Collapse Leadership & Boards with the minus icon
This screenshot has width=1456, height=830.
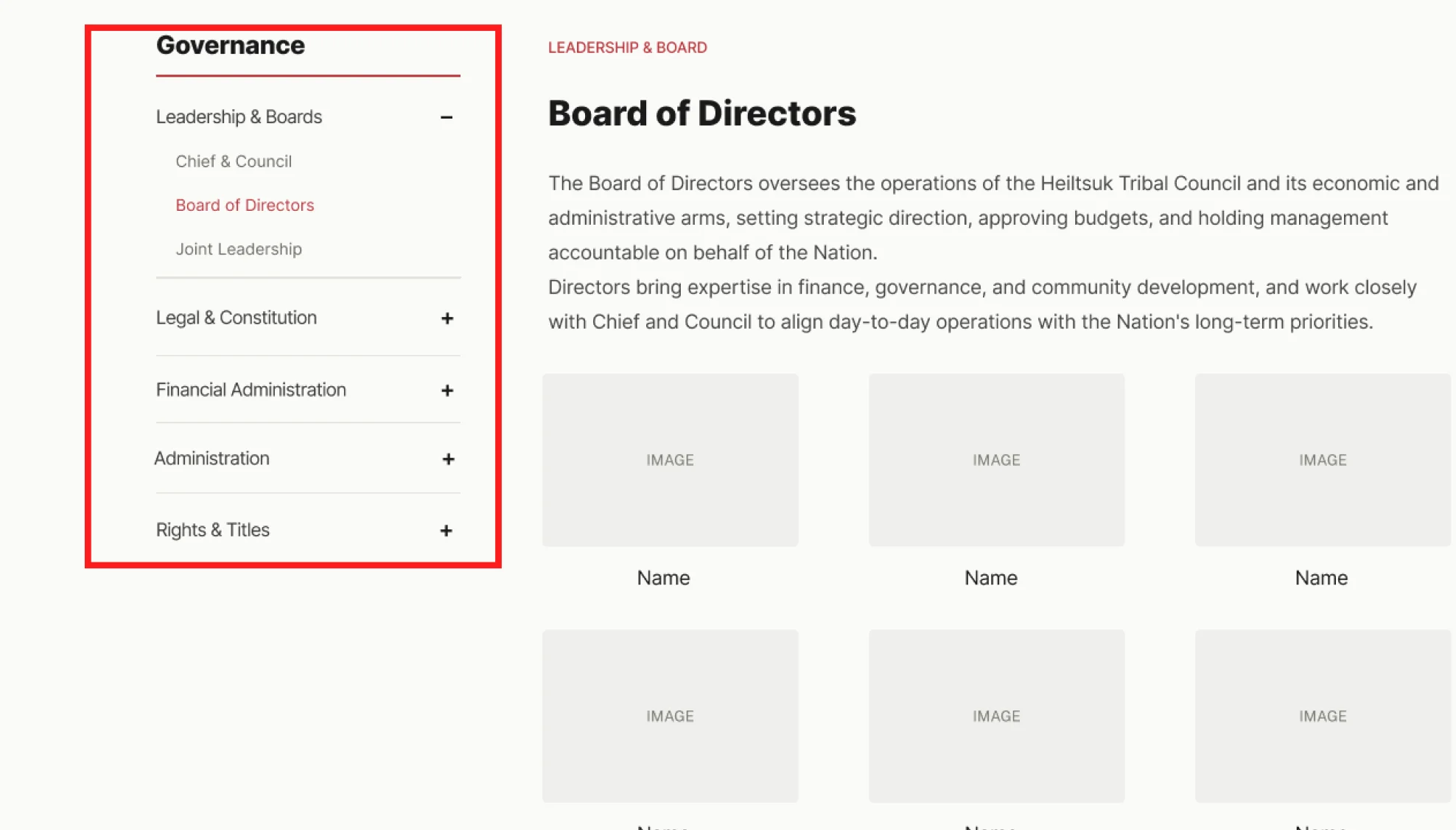point(447,117)
